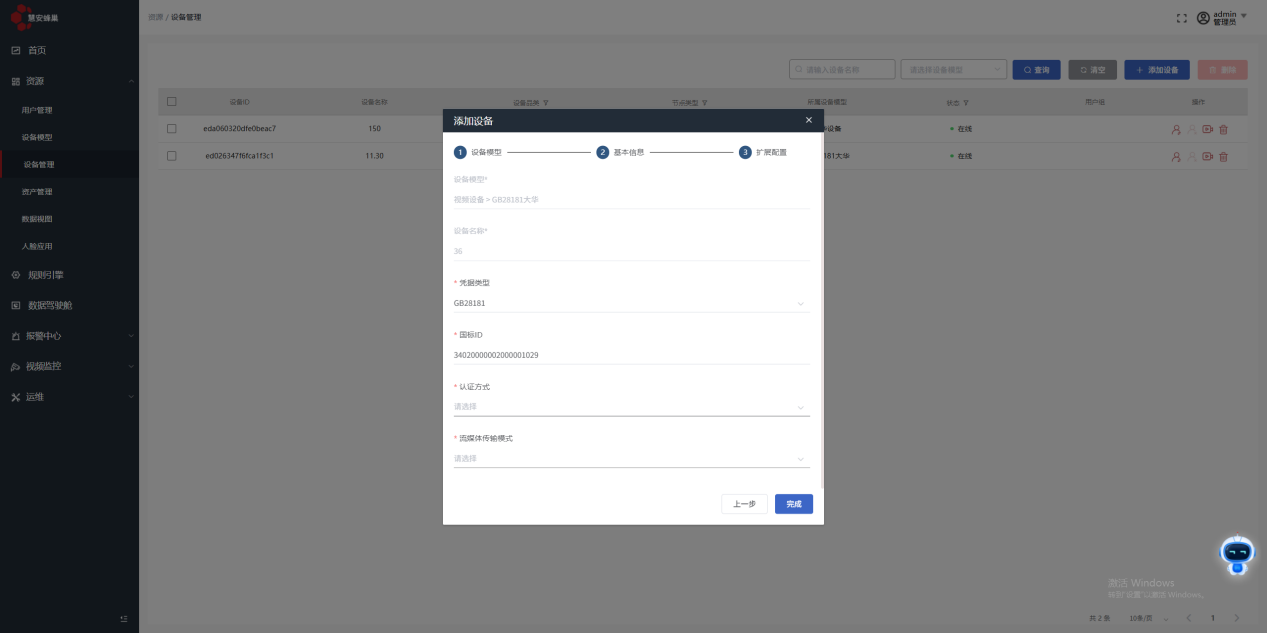Click the 国标ID input field

630,355
